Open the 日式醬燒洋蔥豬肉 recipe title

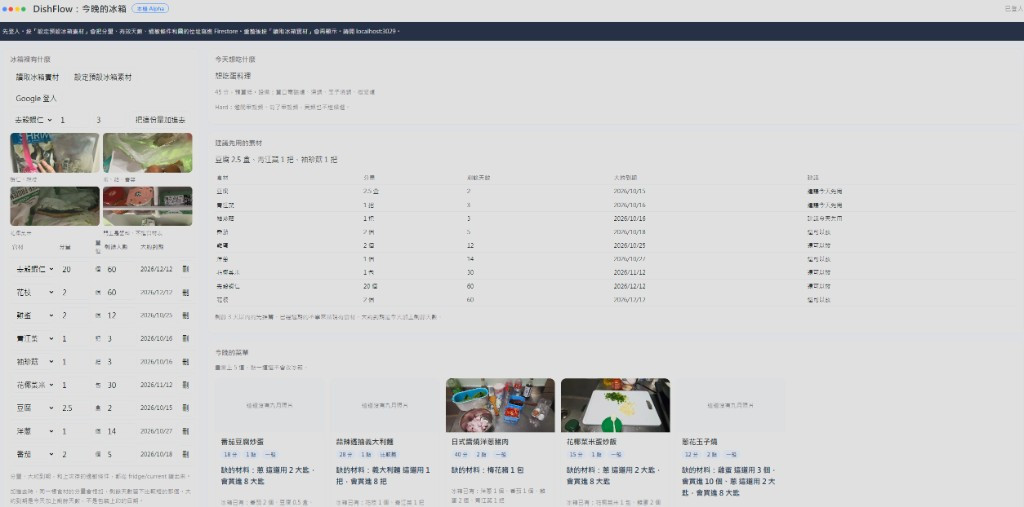(481, 442)
